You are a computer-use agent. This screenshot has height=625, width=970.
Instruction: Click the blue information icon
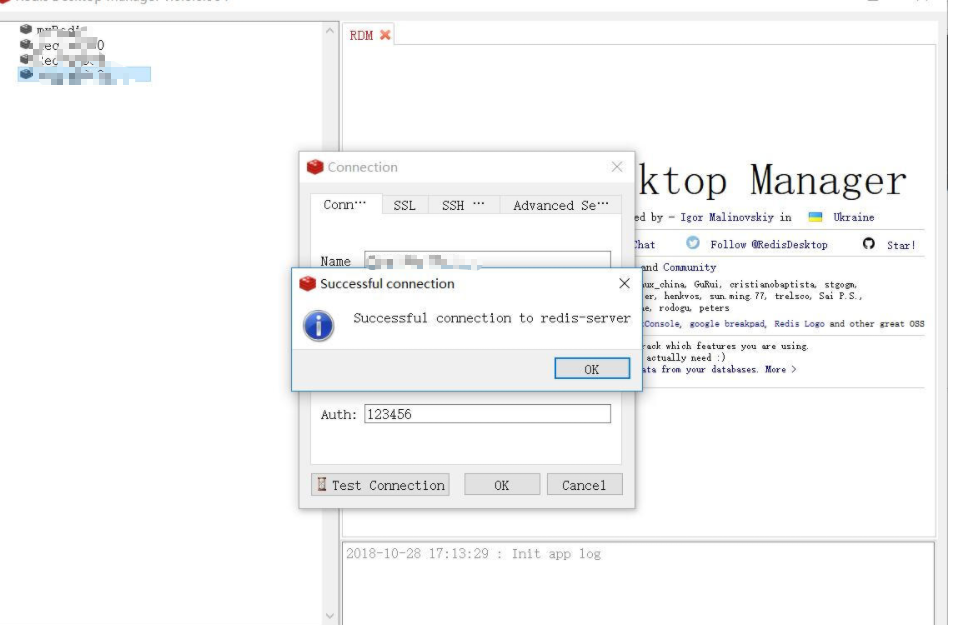click(x=319, y=325)
